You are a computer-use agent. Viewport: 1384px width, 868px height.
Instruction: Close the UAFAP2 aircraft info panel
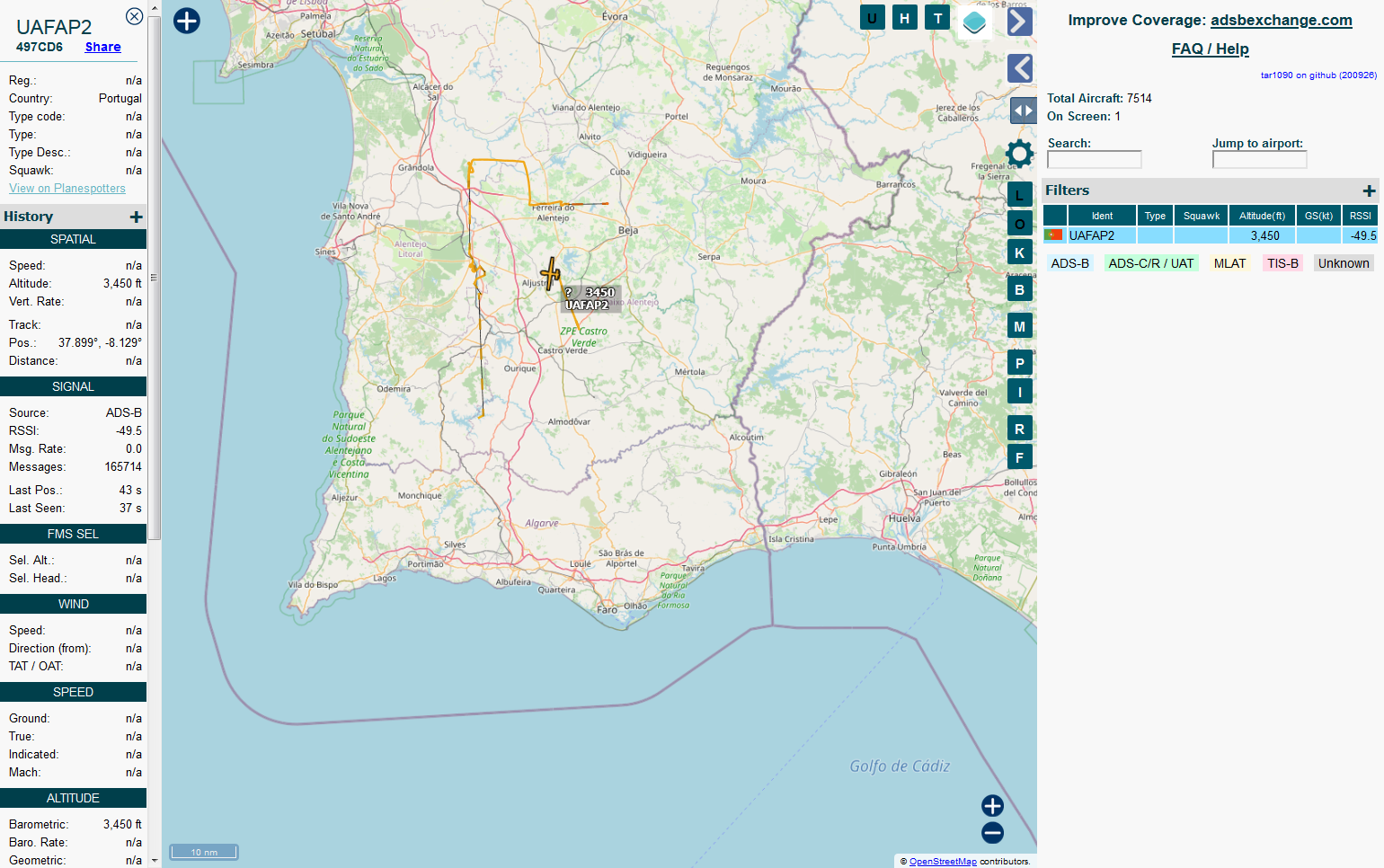134,16
